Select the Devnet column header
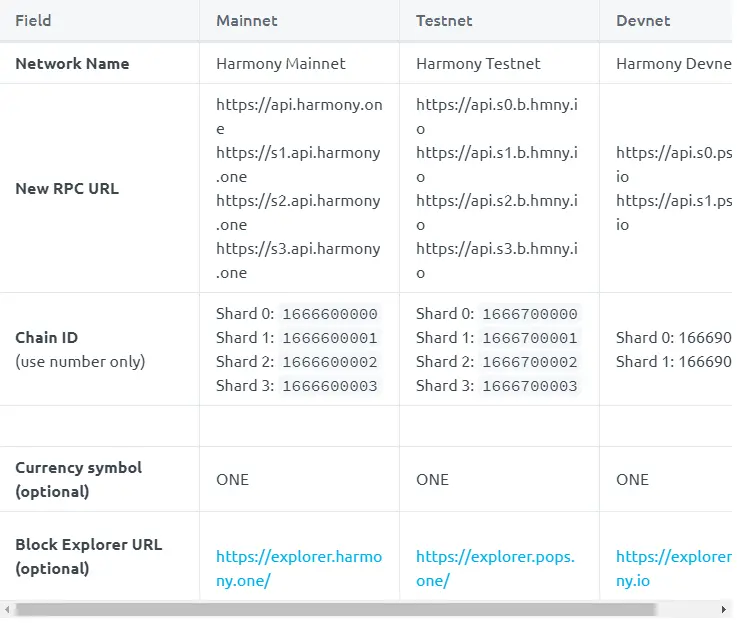Screen dimensions: 737x623 point(643,21)
